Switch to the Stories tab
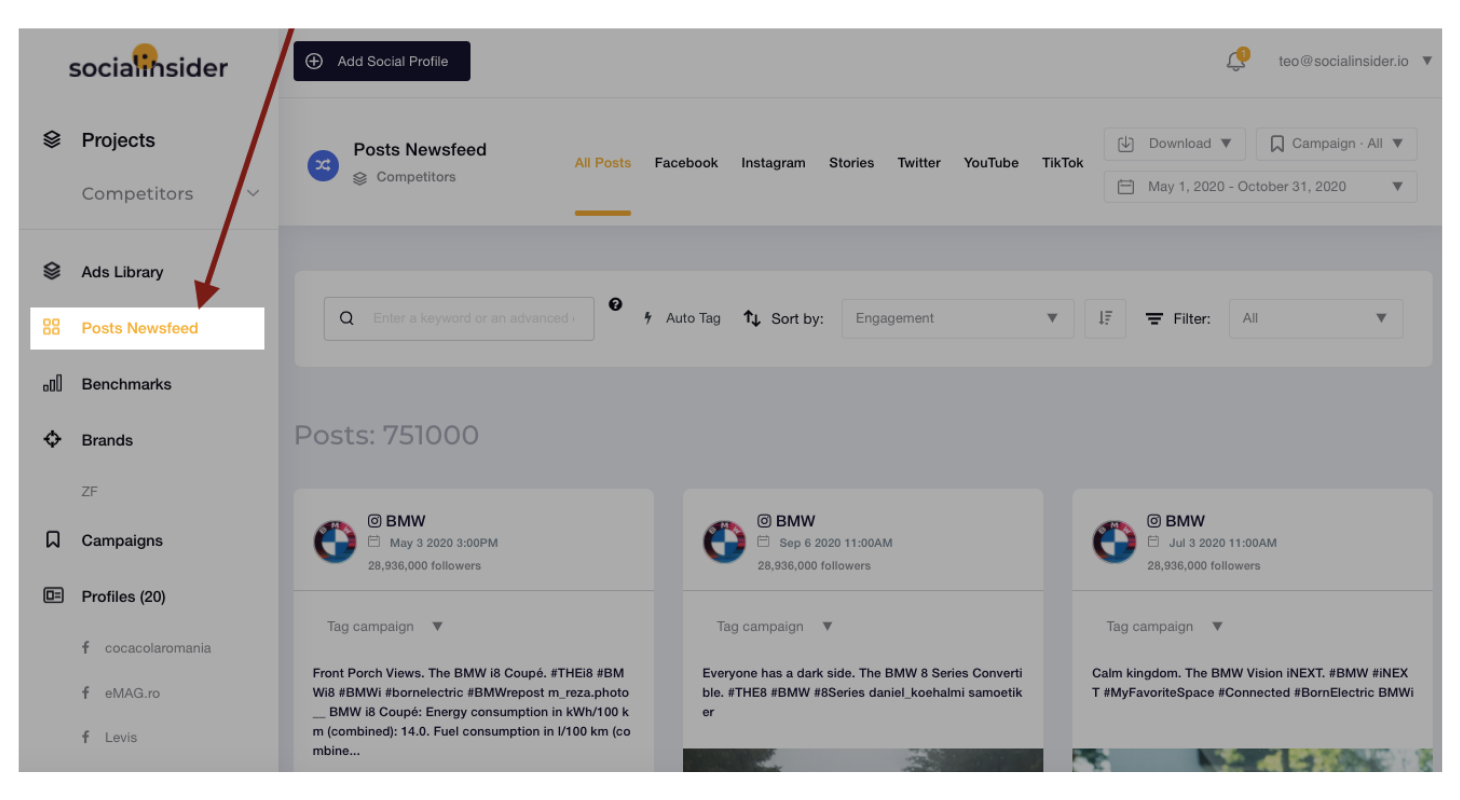The image size is (1460, 800). point(851,163)
